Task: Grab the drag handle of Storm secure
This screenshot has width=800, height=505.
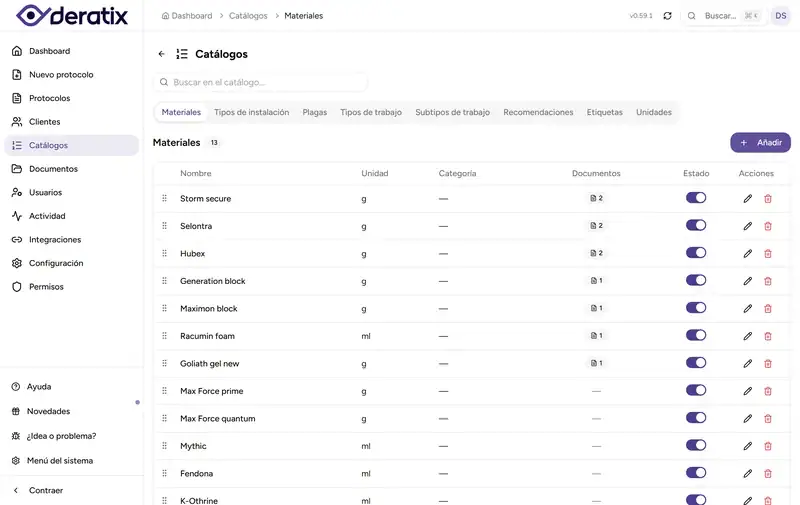Action: click(x=164, y=198)
